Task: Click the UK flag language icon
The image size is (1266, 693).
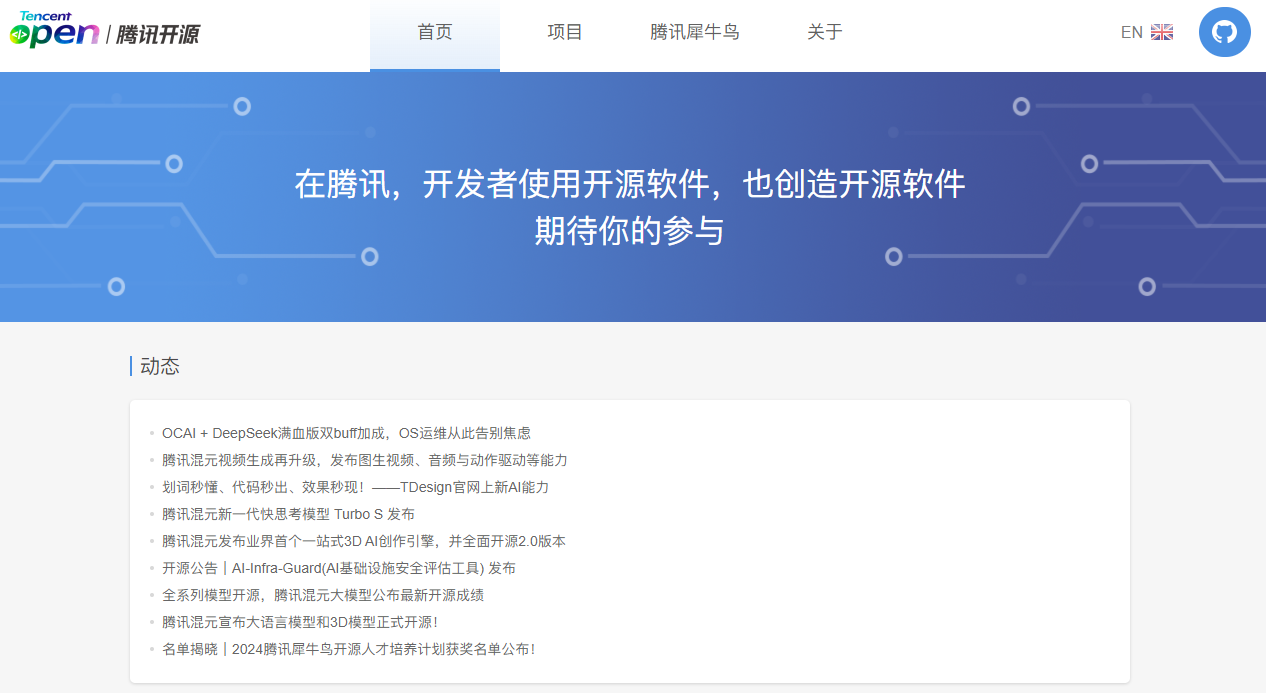Action: pos(1161,32)
